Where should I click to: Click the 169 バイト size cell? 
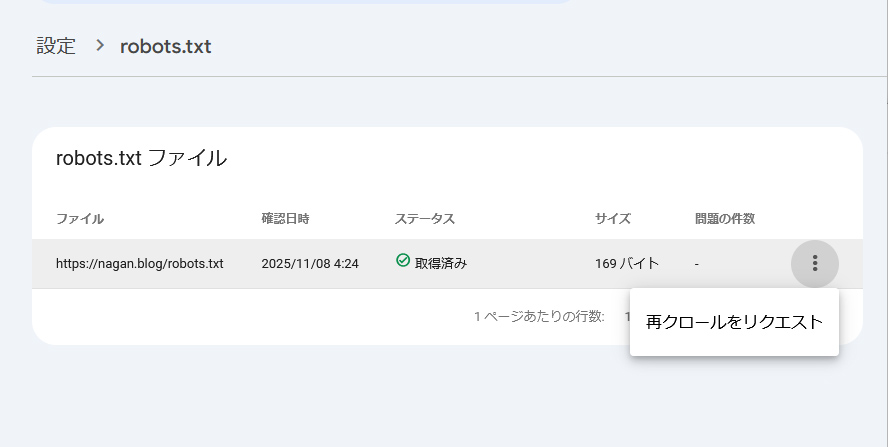(x=627, y=264)
